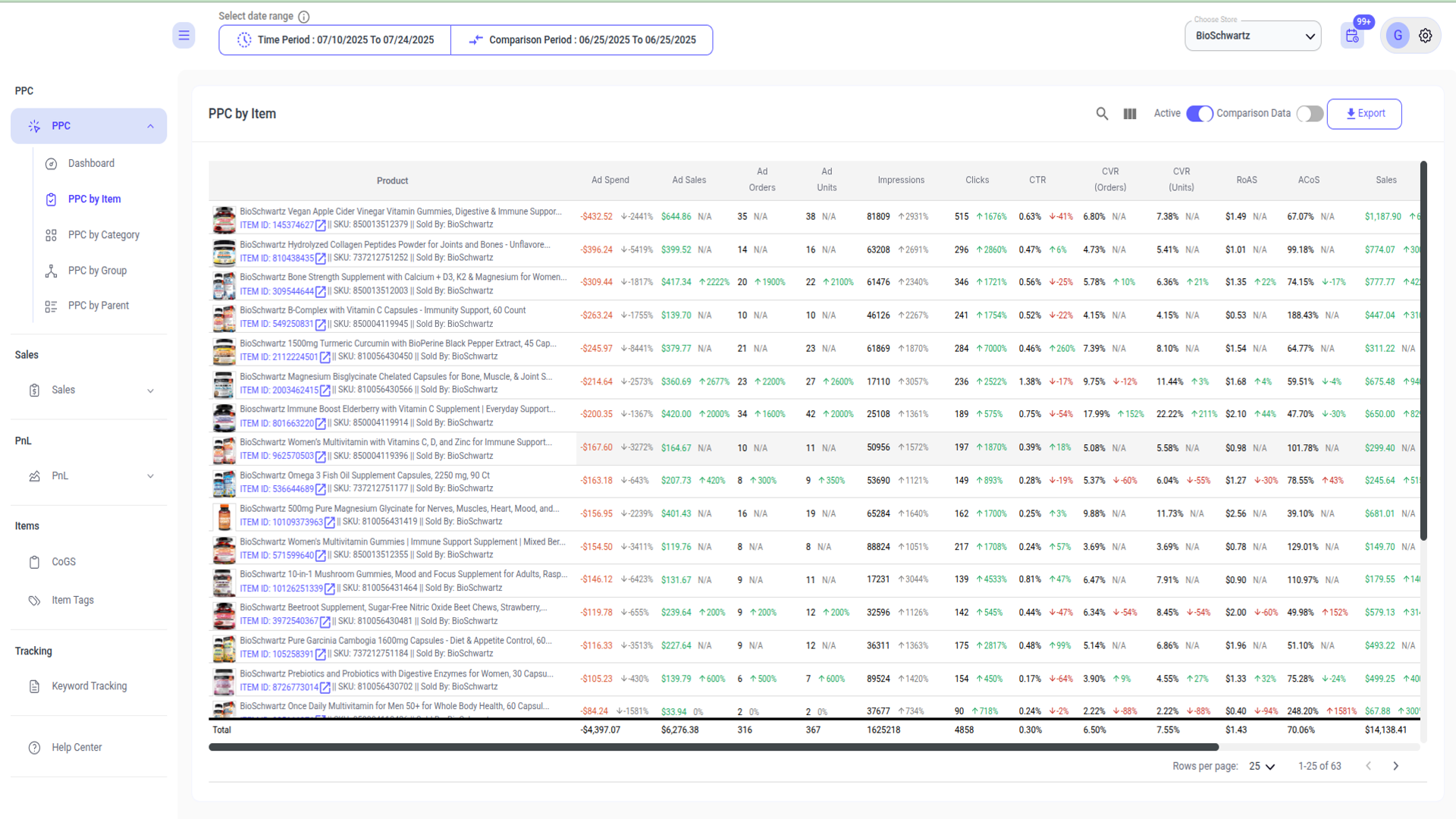Open Omega 3 Fish Oil product thumbnail
The image size is (1456, 819).
(x=224, y=483)
